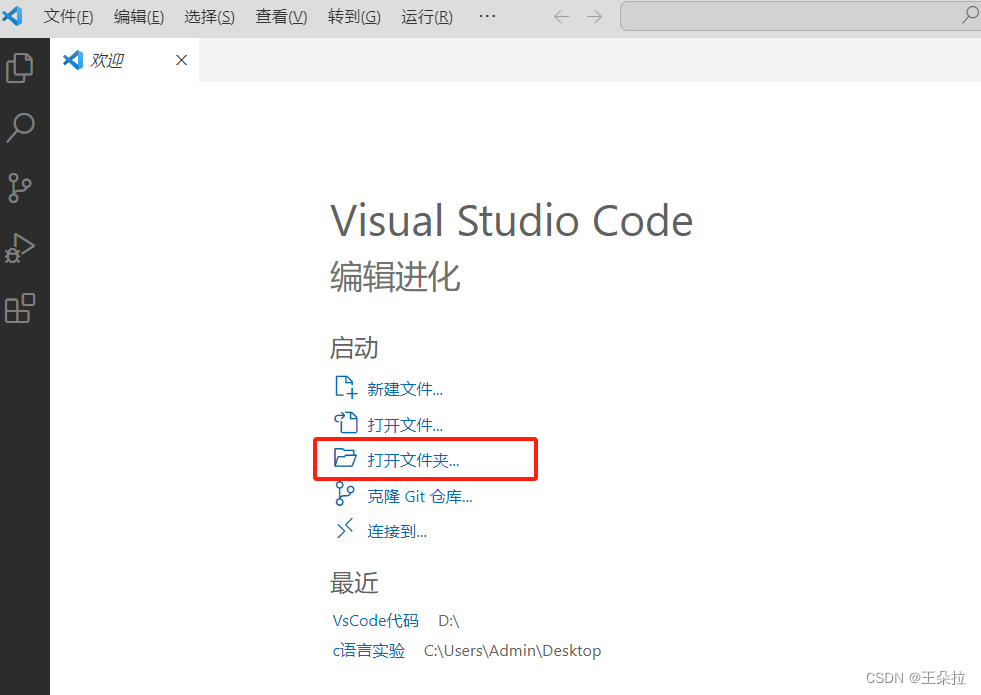Open Run and Debug view
The width and height of the screenshot is (981, 695).
(20, 248)
